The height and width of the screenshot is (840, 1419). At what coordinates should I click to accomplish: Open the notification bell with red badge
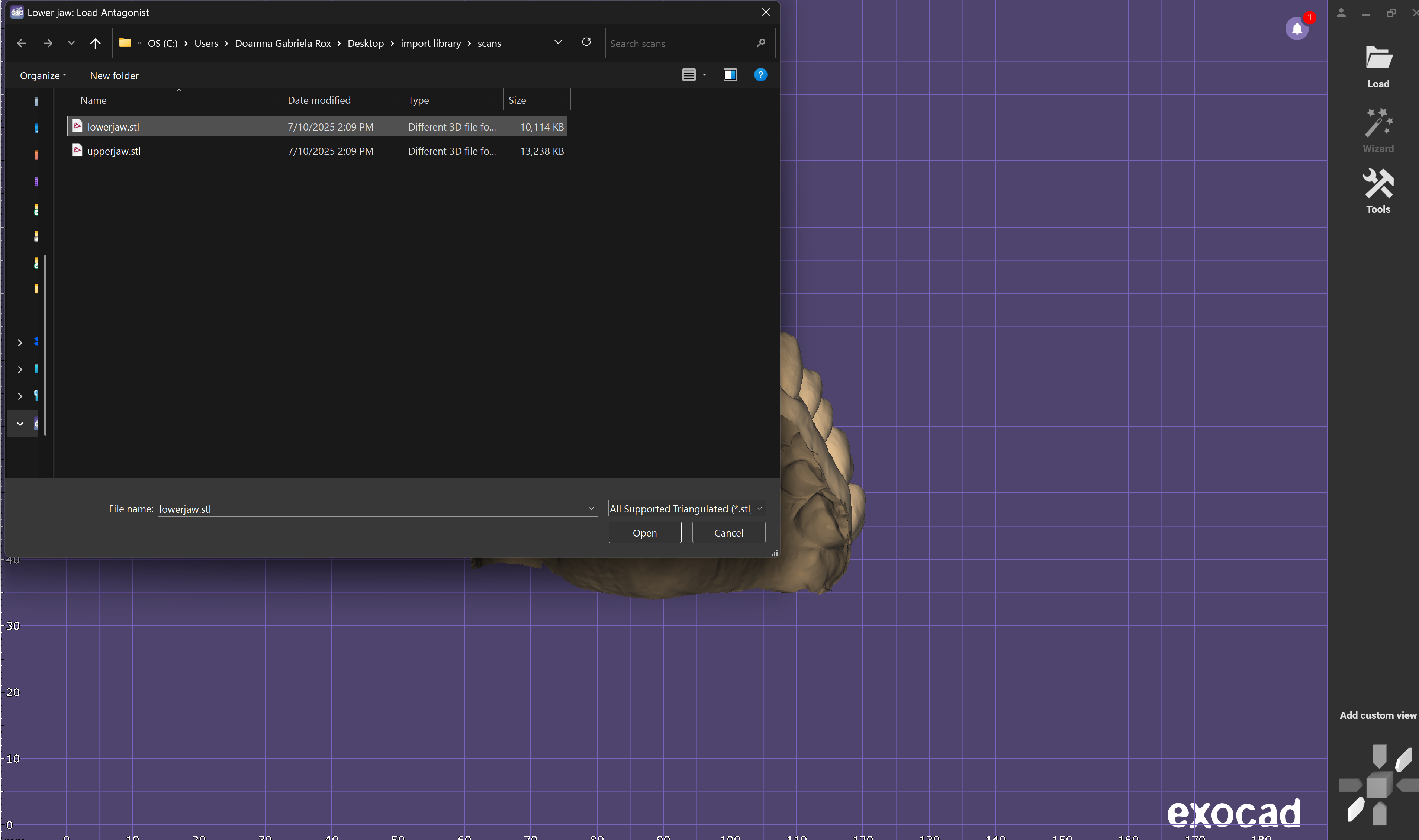point(1297,28)
